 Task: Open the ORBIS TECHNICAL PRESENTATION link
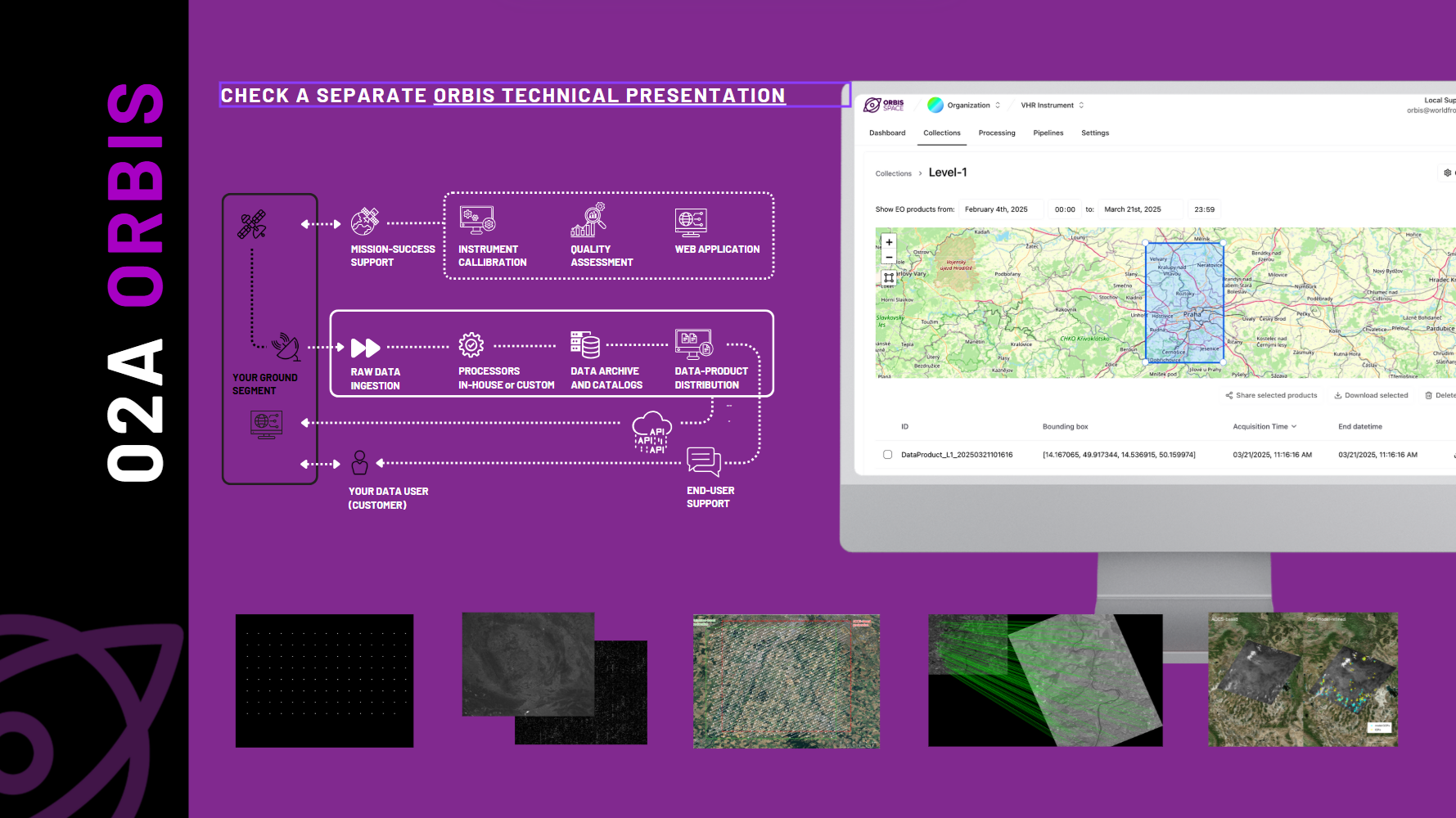(609, 96)
